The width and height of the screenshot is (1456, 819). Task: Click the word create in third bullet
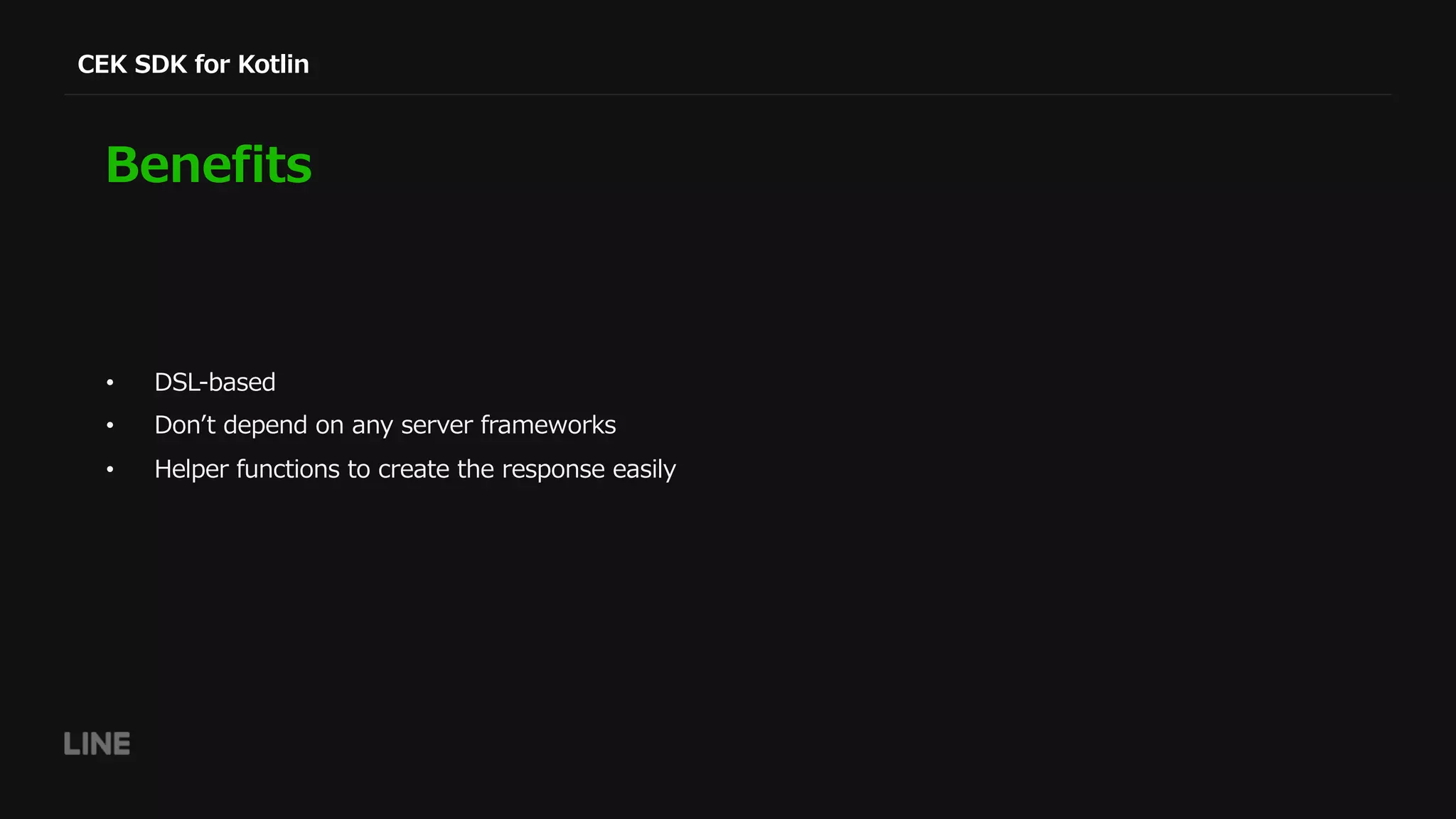[x=414, y=469]
